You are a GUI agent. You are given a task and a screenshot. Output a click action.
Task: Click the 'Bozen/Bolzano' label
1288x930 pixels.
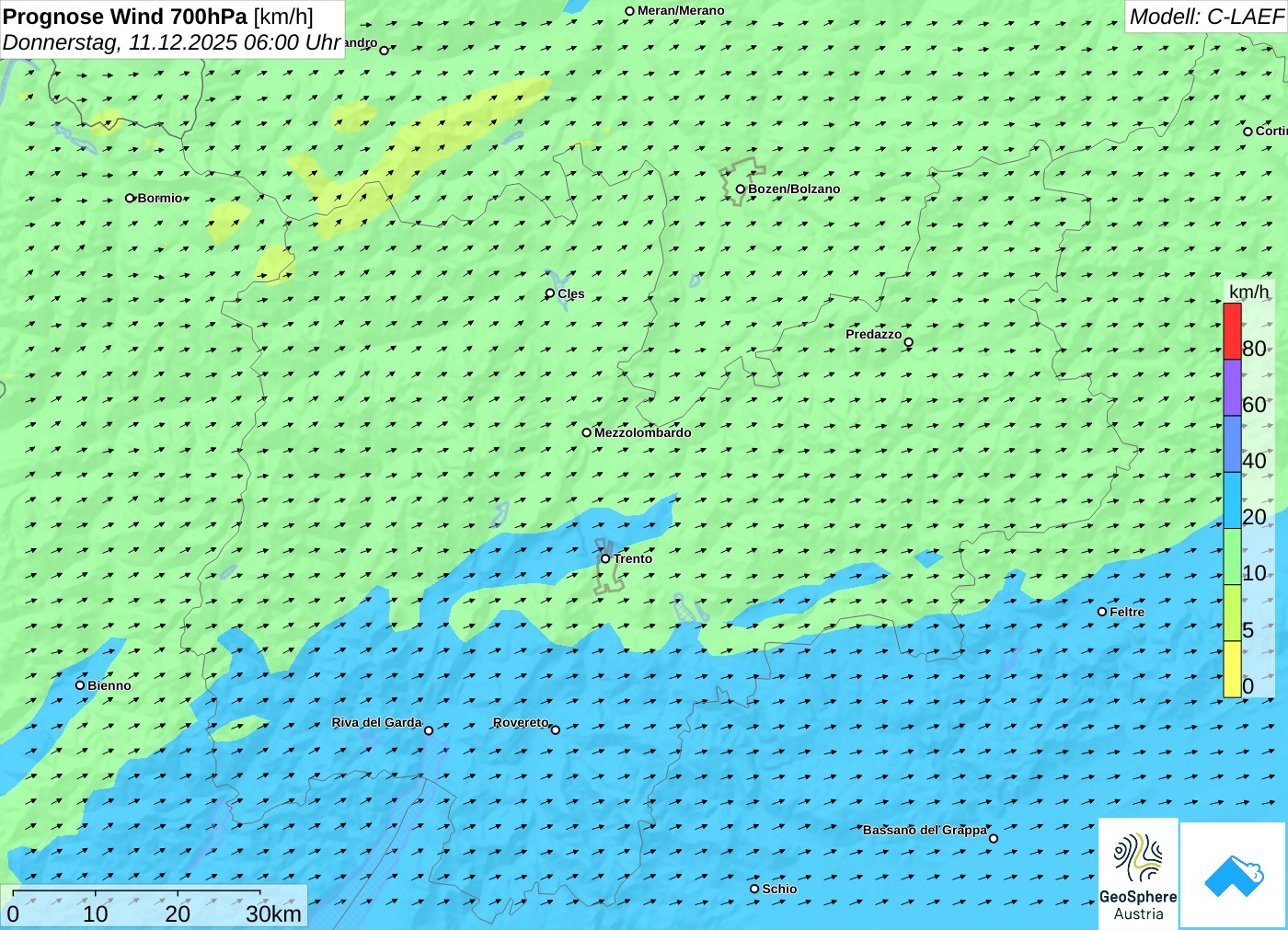coord(794,189)
